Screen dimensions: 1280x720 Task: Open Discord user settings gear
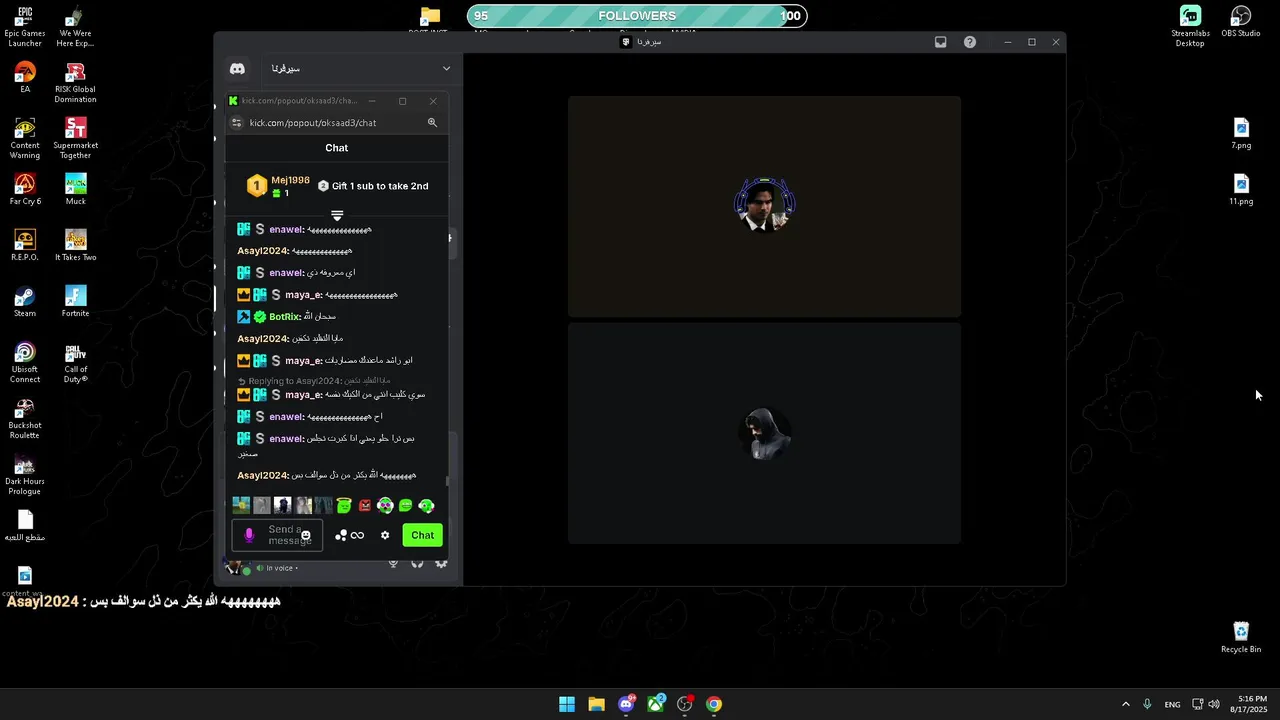coord(441,565)
